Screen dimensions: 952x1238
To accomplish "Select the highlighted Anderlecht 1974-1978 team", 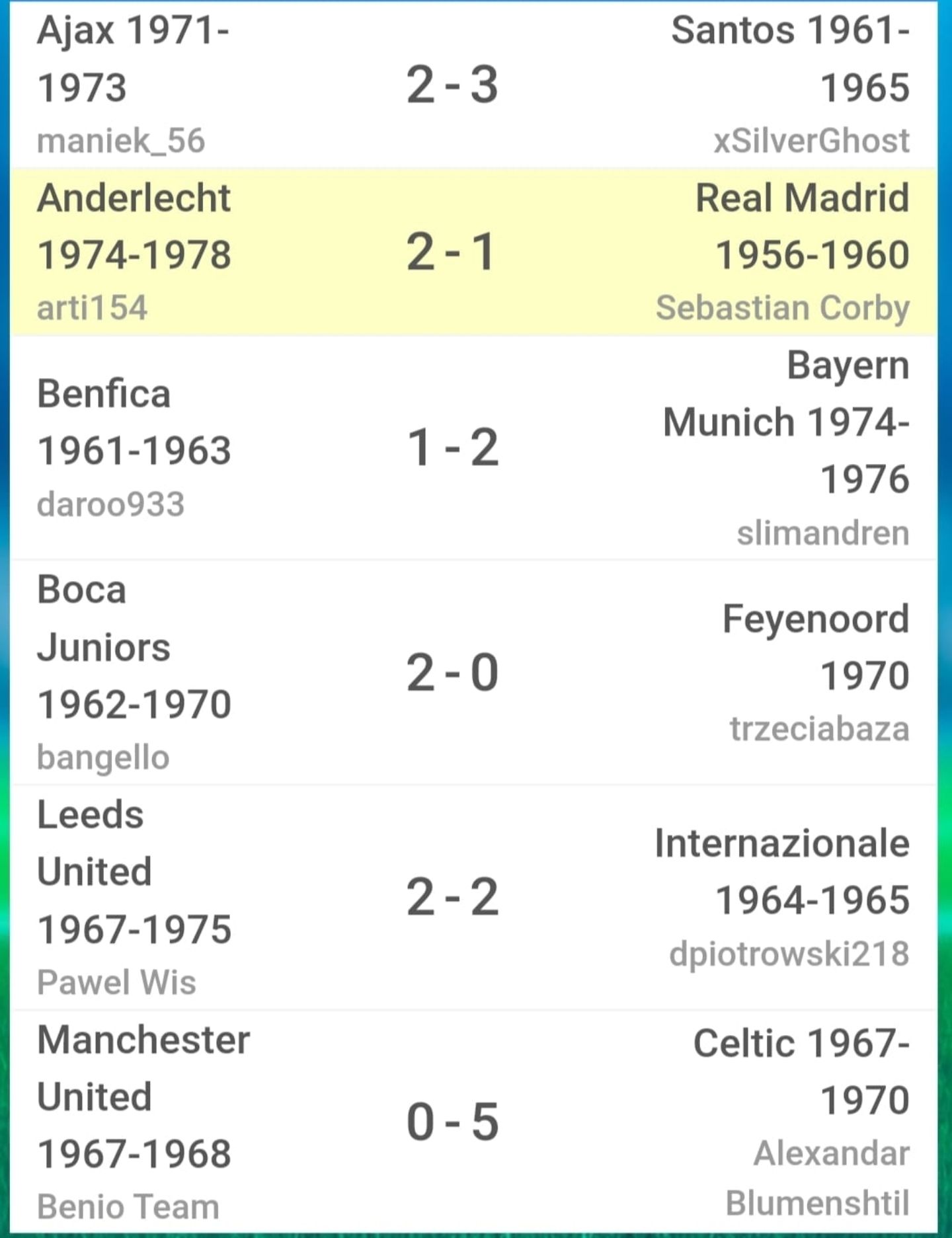I will pyautogui.click(x=134, y=226).
